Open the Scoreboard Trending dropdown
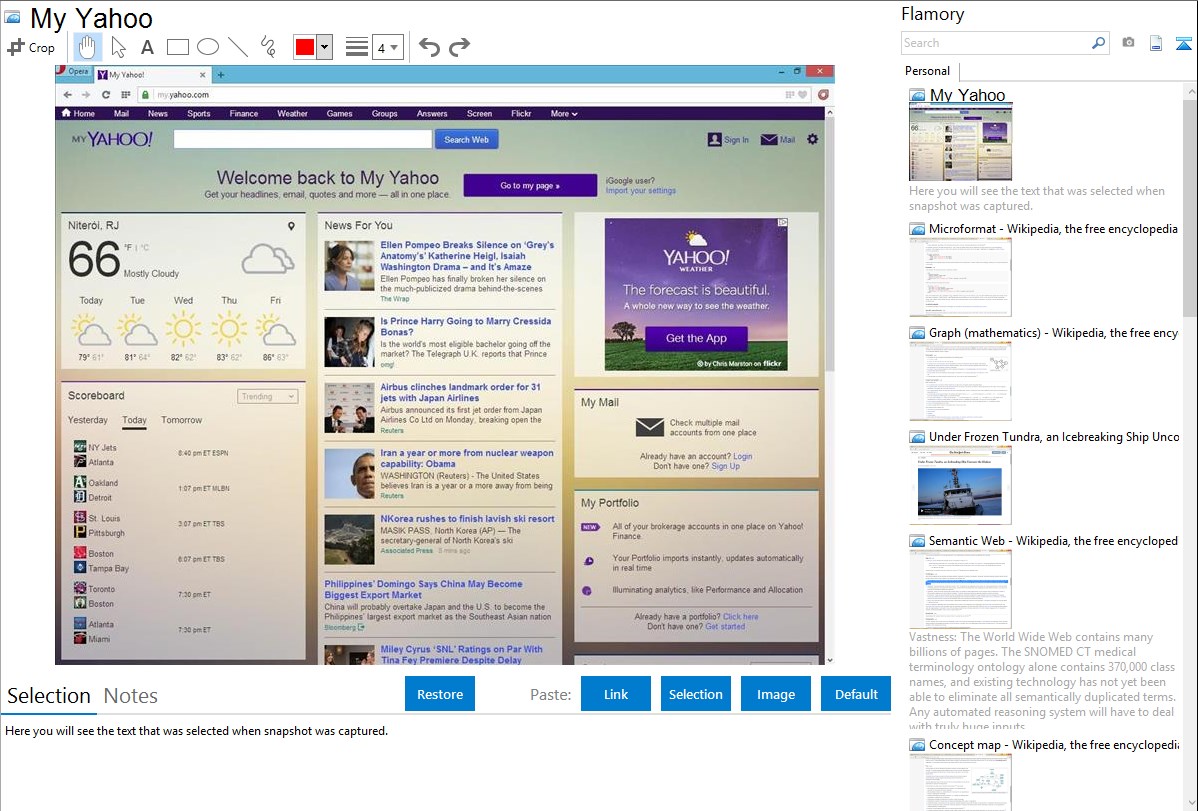 [267, 397]
